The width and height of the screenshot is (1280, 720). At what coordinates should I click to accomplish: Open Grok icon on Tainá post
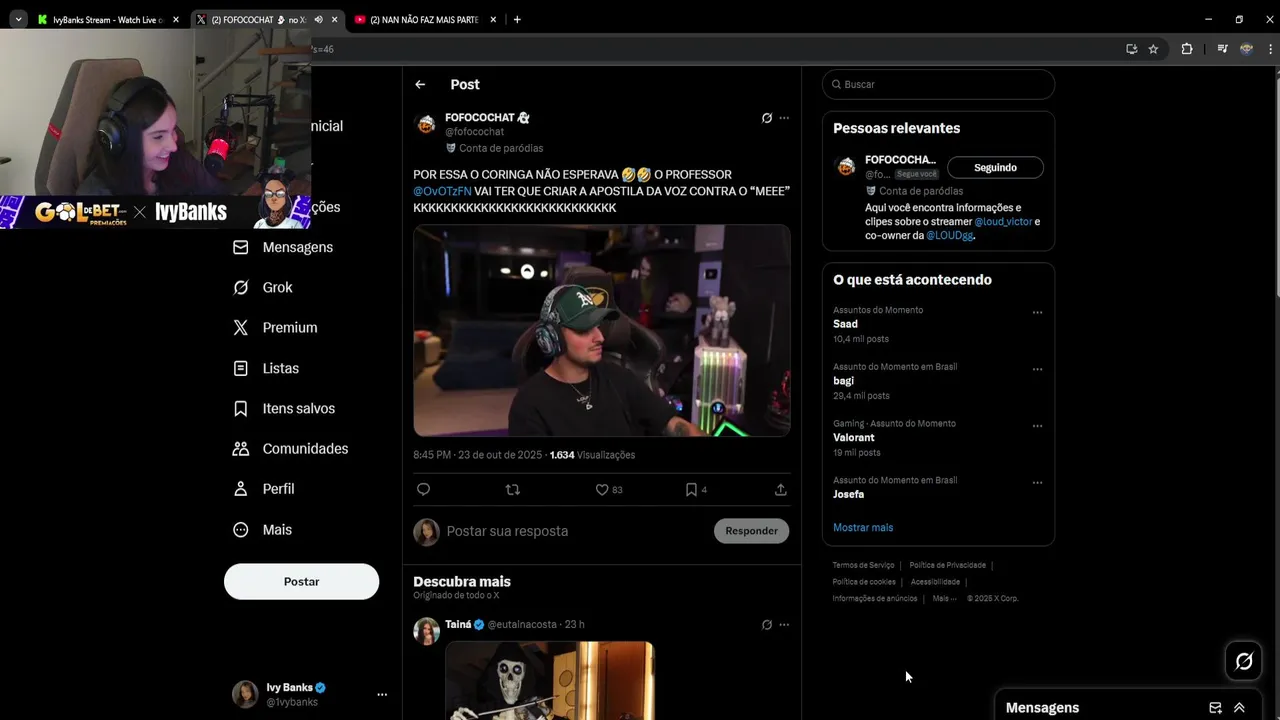pyautogui.click(x=767, y=625)
